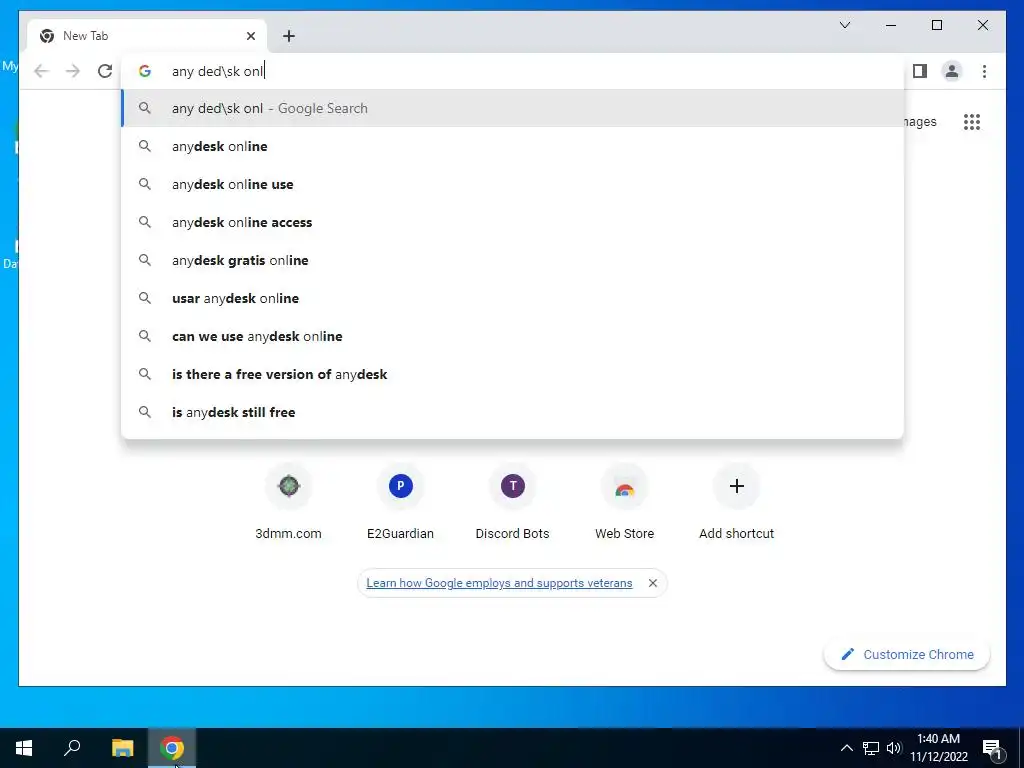Click the Chrome taskbar icon
This screenshot has height=768, width=1024.
(x=172, y=748)
